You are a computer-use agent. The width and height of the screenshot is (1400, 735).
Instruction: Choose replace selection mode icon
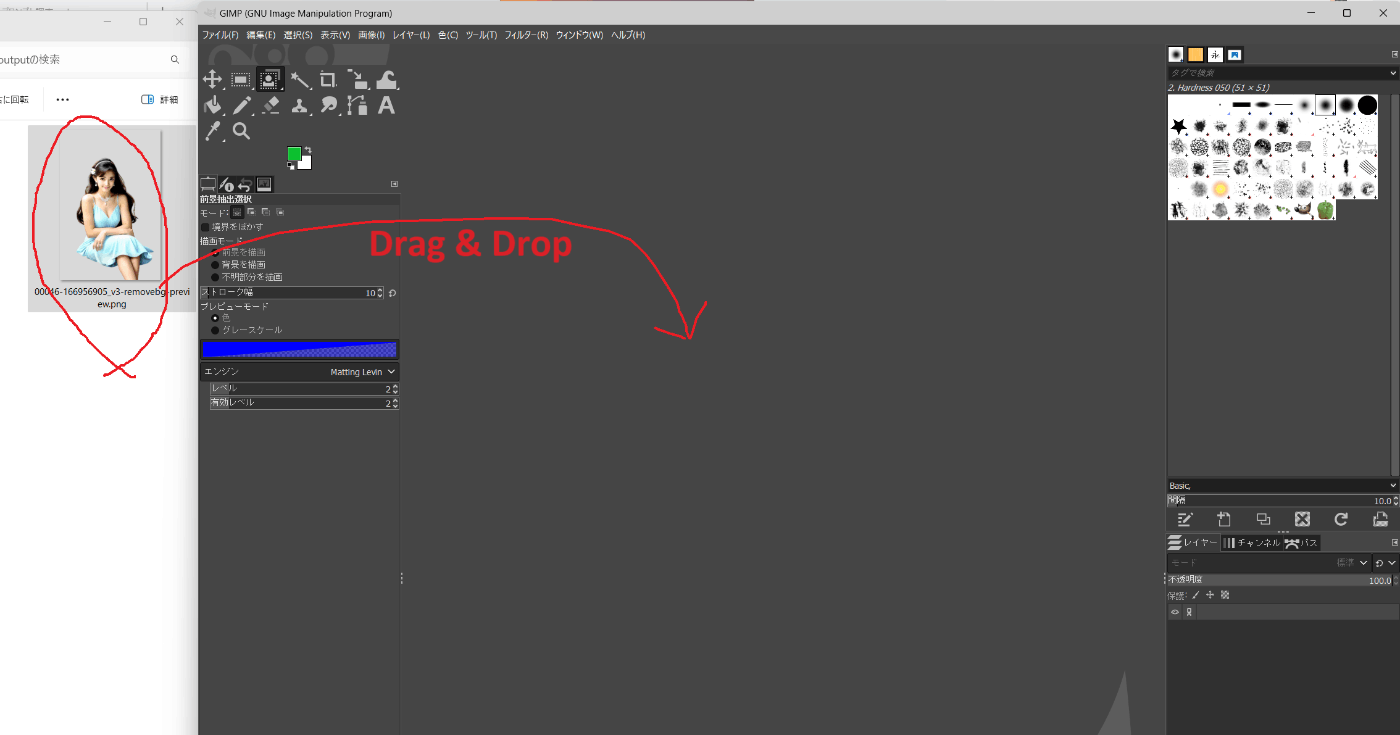coord(237,212)
